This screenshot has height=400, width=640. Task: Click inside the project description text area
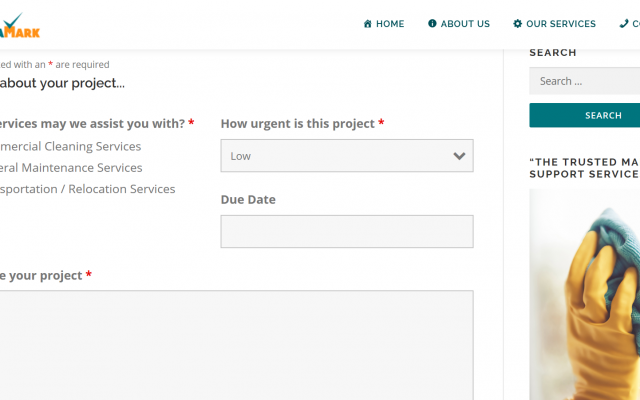(236, 345)
